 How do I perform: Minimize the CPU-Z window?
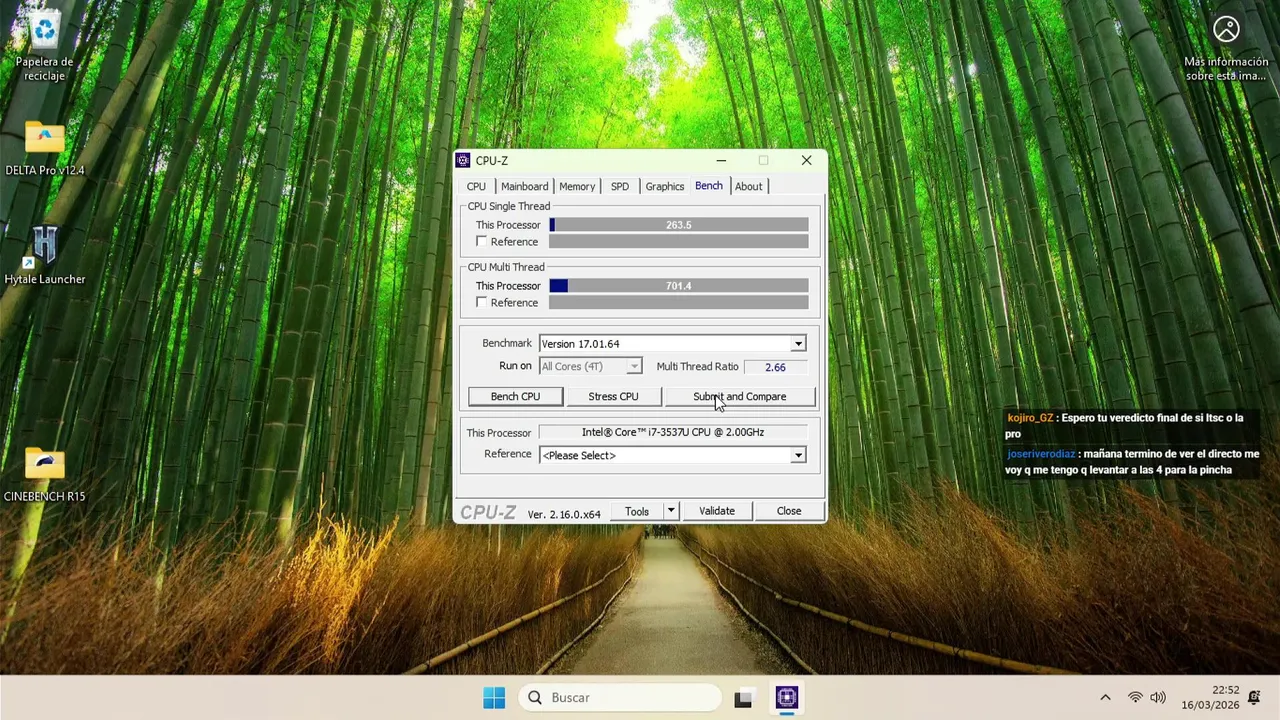pyautogui.click(x=721, y=160)
